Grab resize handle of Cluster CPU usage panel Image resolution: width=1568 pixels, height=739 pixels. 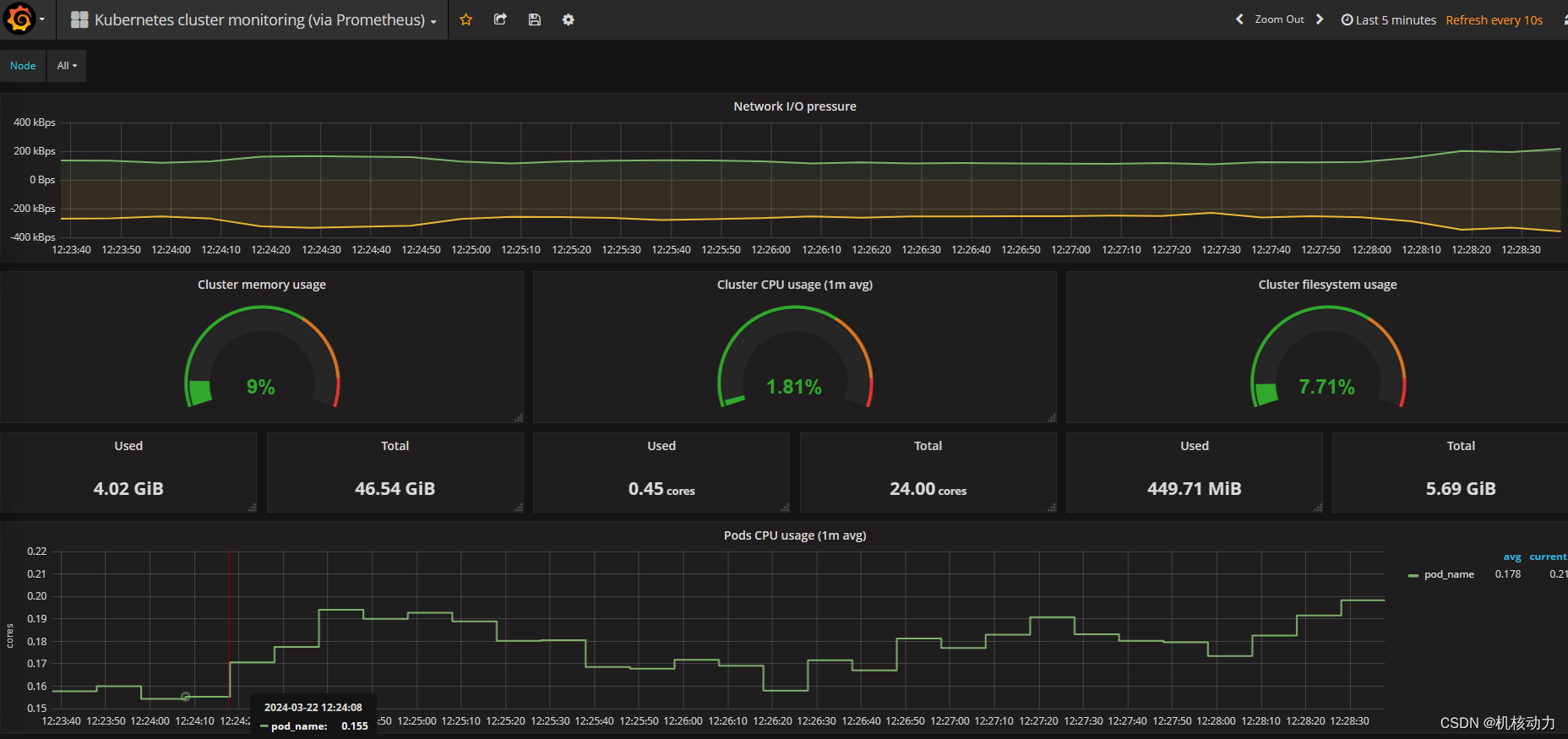[x=1052, y=418]
